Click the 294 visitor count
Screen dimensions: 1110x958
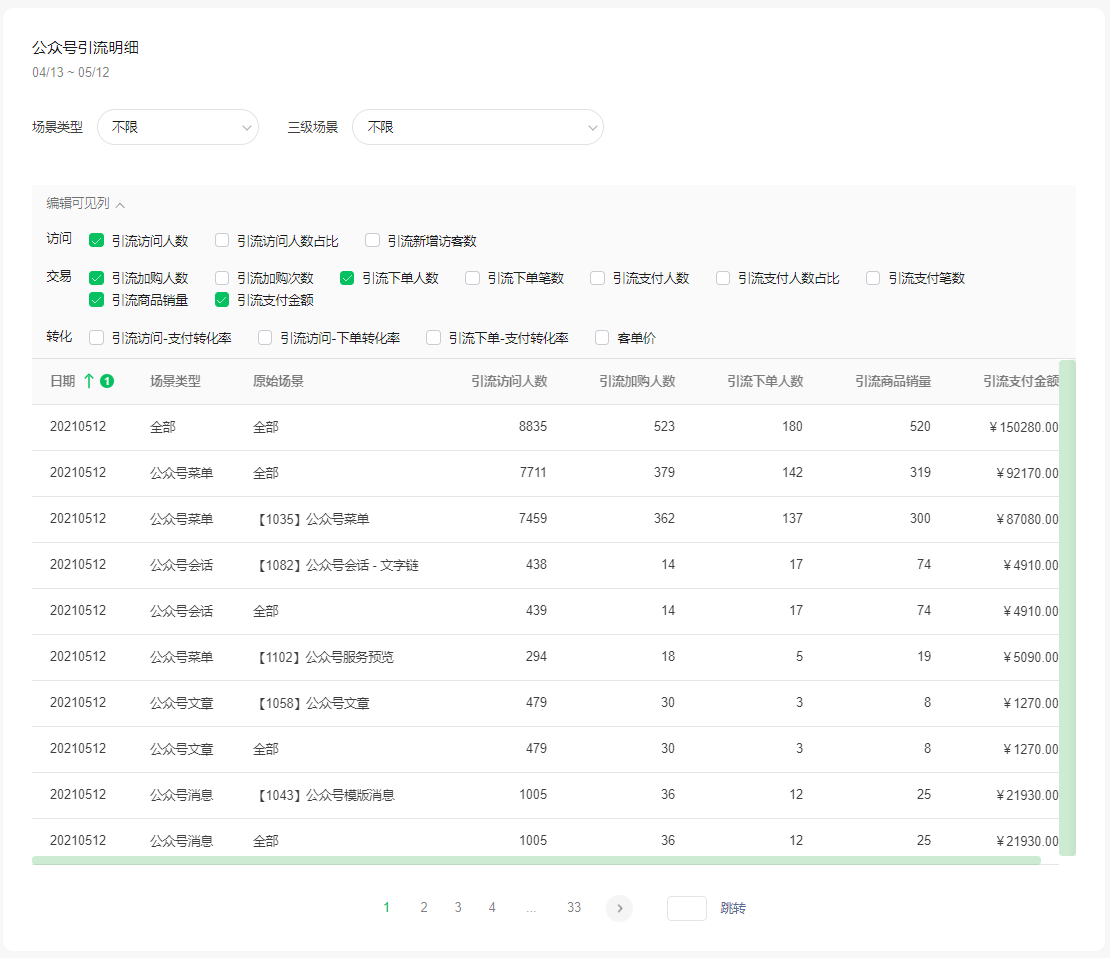(537, 656)
